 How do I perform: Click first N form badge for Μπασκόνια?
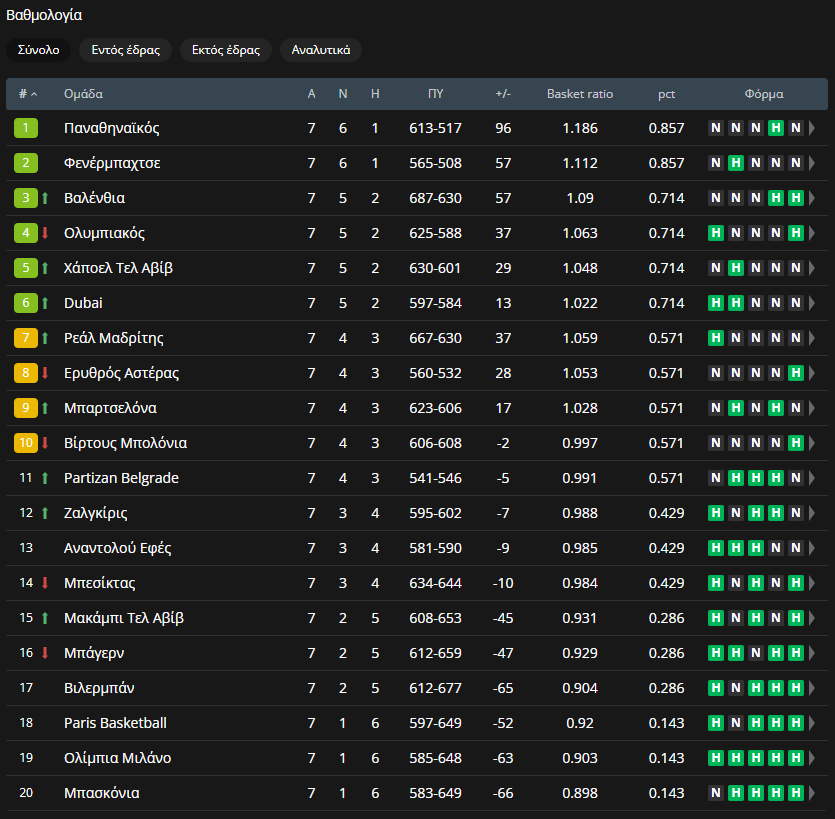click(x=716, y=792)
